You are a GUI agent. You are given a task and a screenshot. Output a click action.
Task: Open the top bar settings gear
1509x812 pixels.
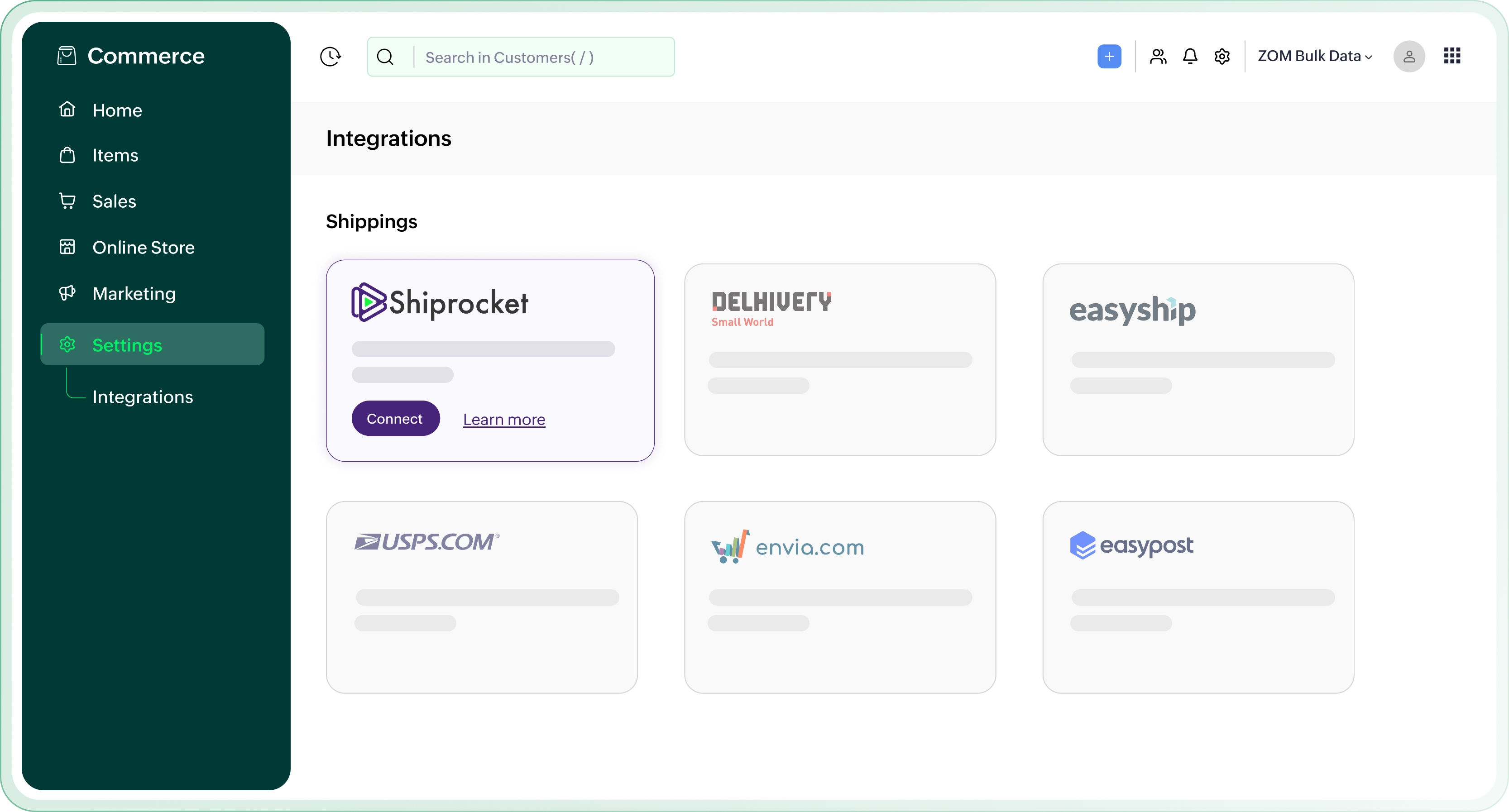1222,56
